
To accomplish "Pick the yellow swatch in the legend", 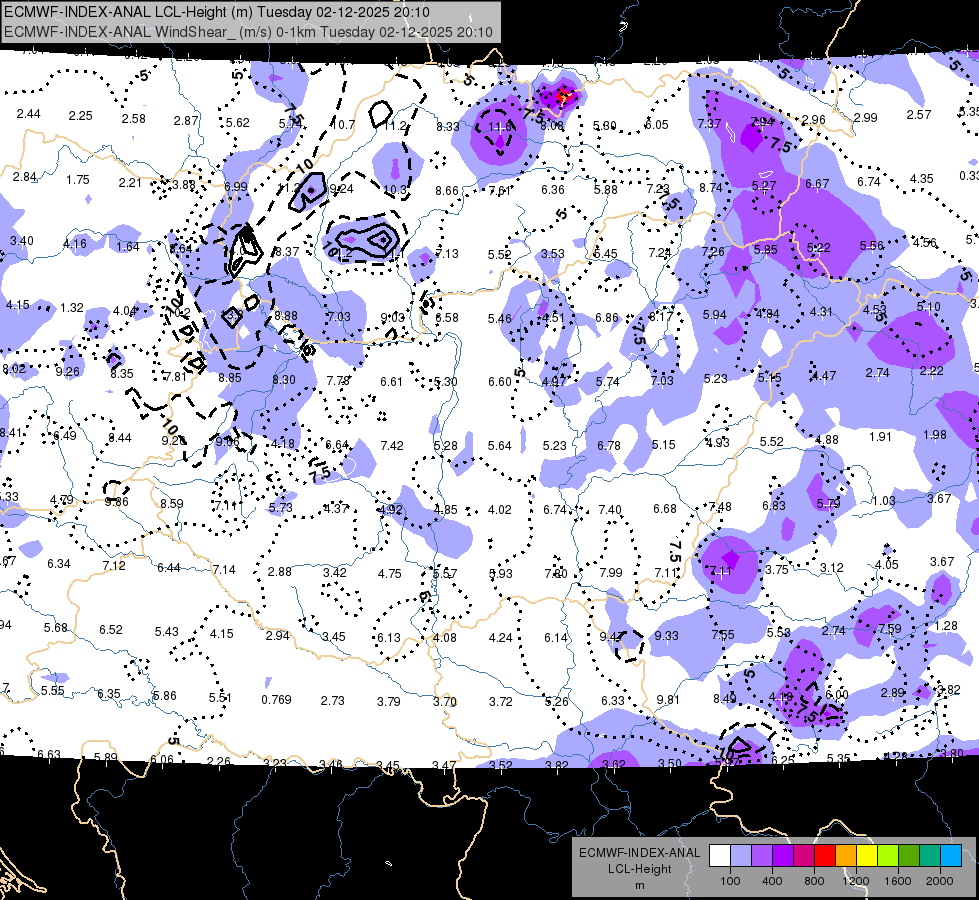I will pyautogui.click(x=867, y=856).
